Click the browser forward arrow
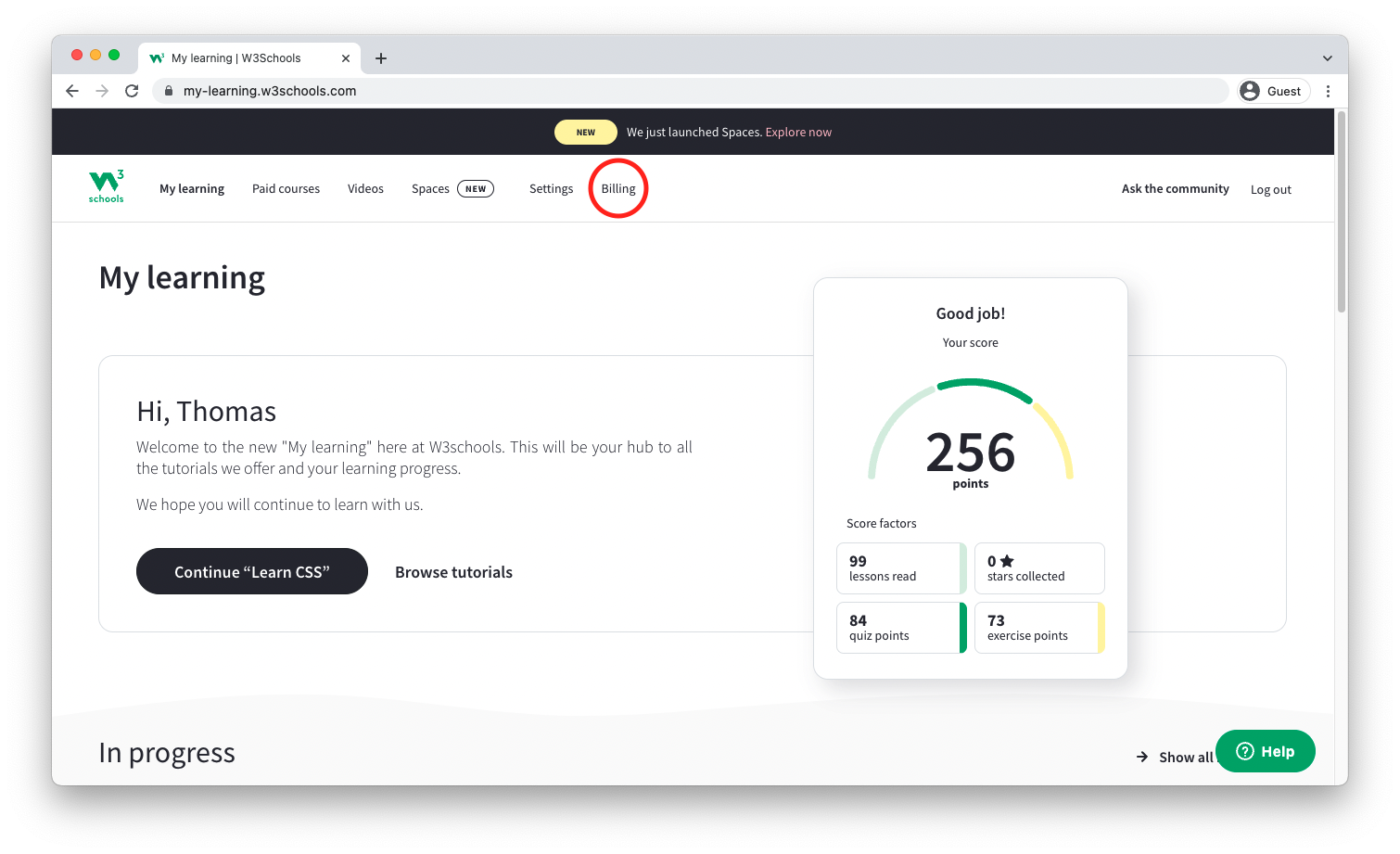The height and width of the screenshot is (854, 1400). click(x=102, y=91)
